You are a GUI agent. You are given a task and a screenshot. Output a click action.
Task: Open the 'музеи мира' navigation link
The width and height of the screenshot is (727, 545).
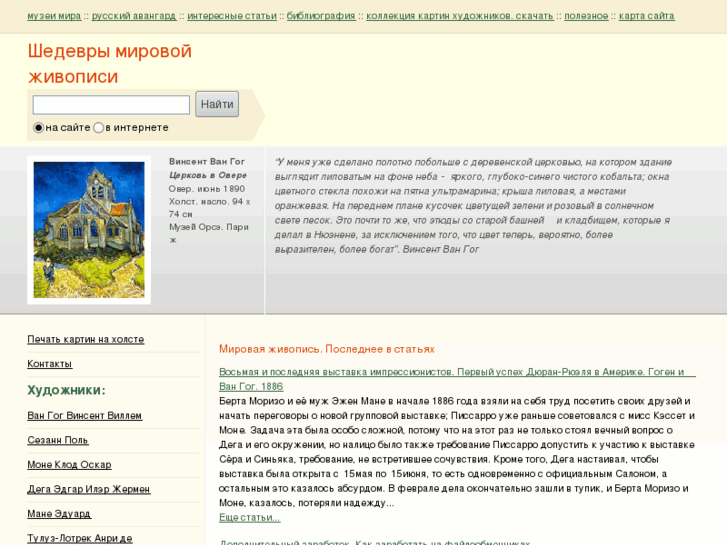(x=54, y=16)
